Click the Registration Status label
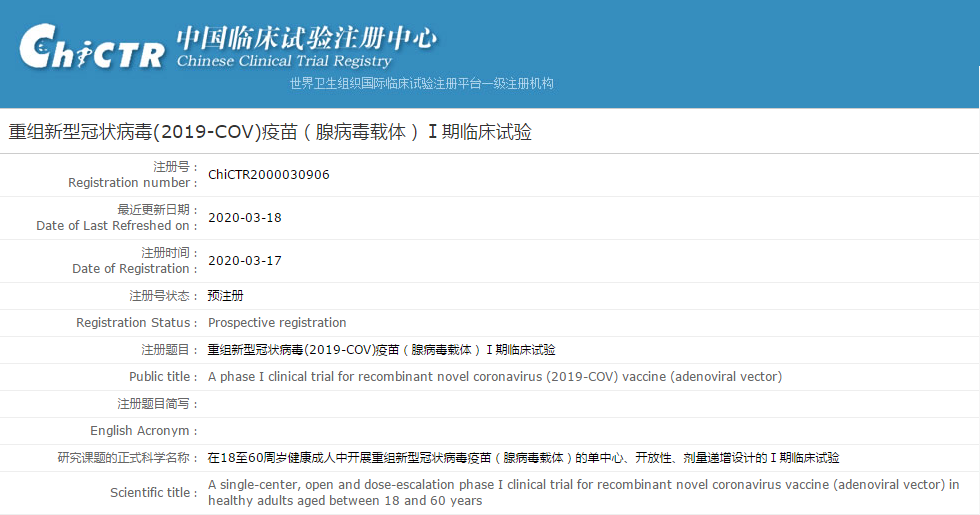 [x=137, y=322]
